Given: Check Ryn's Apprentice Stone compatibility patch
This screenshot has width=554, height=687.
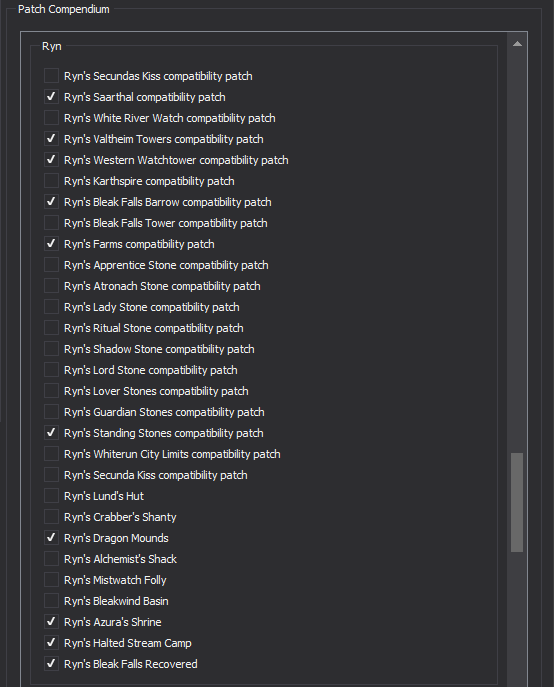Looking at the screenshot, I should 51,265.
